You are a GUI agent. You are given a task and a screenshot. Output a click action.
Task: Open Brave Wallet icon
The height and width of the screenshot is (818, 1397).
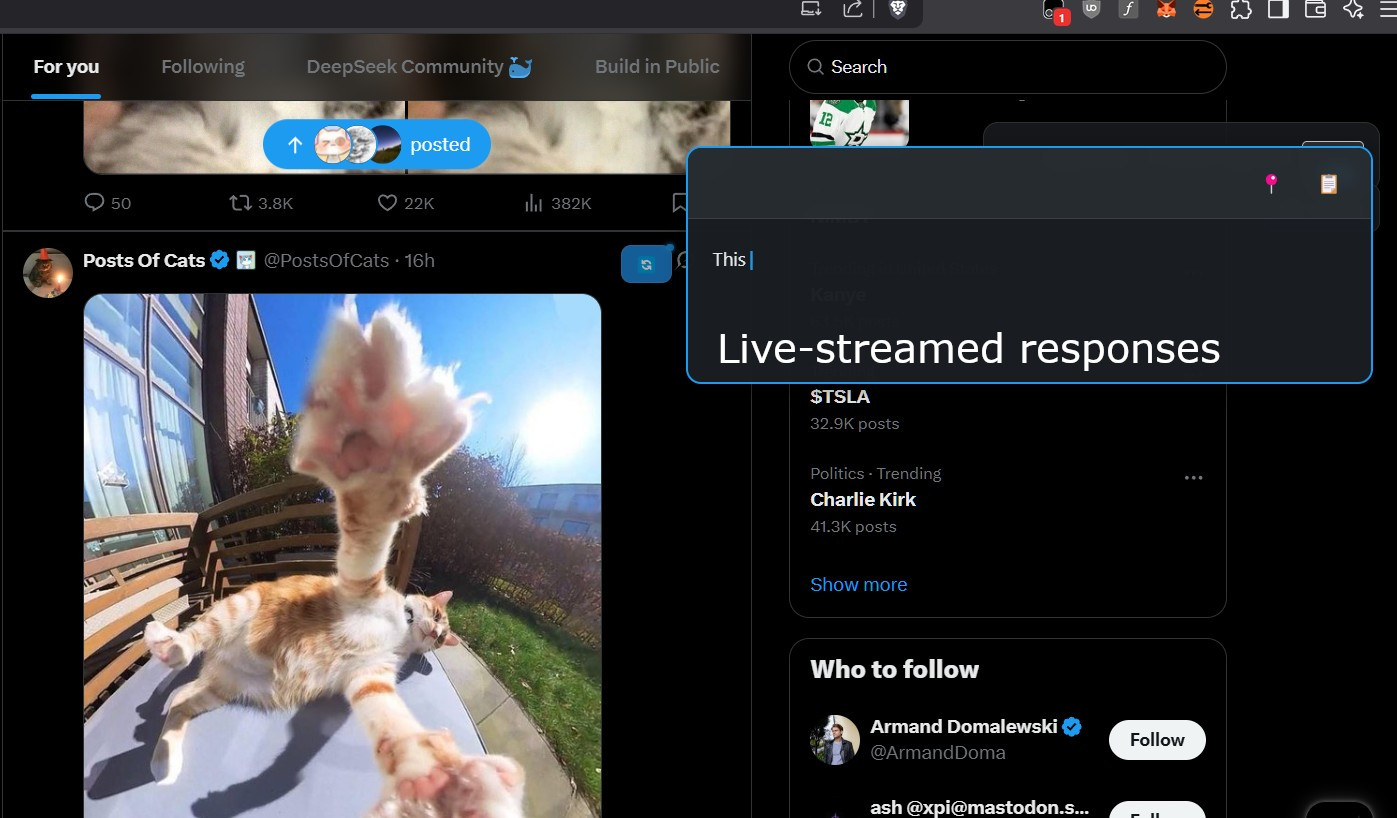[1315, 9]
